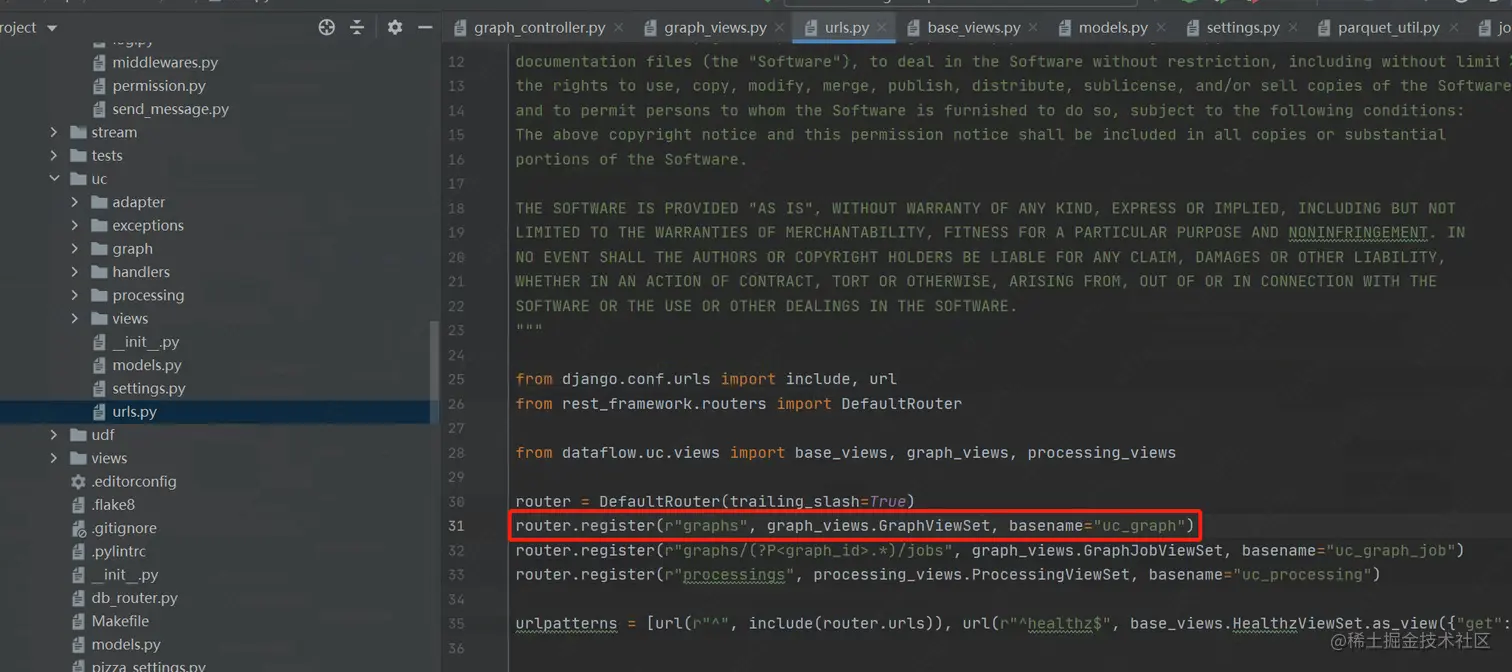
Task: Click the Makefile file icon
Action: 78,621
